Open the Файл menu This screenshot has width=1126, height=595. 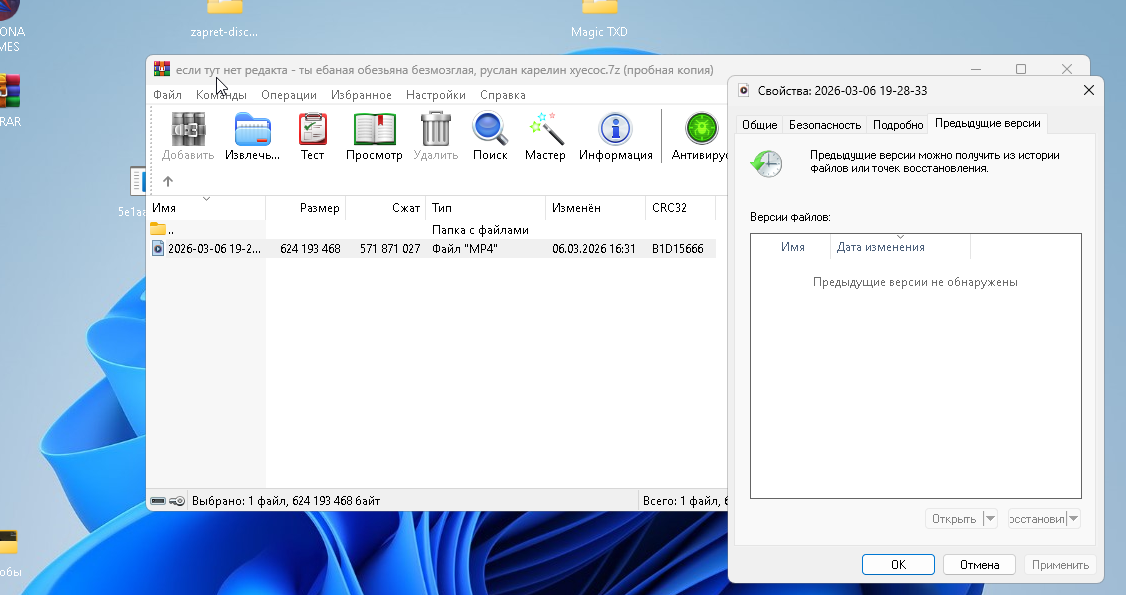(167, 95)
